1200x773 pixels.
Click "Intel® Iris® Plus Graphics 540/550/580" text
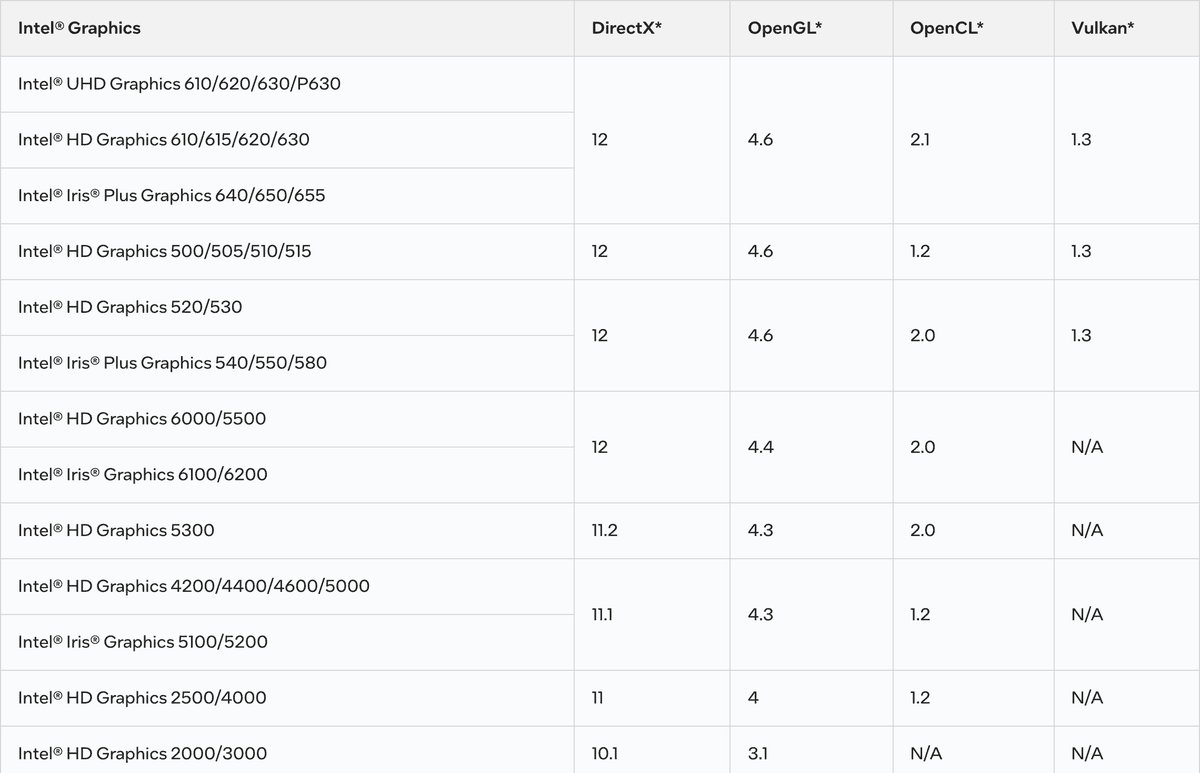[x=172, y=363]
